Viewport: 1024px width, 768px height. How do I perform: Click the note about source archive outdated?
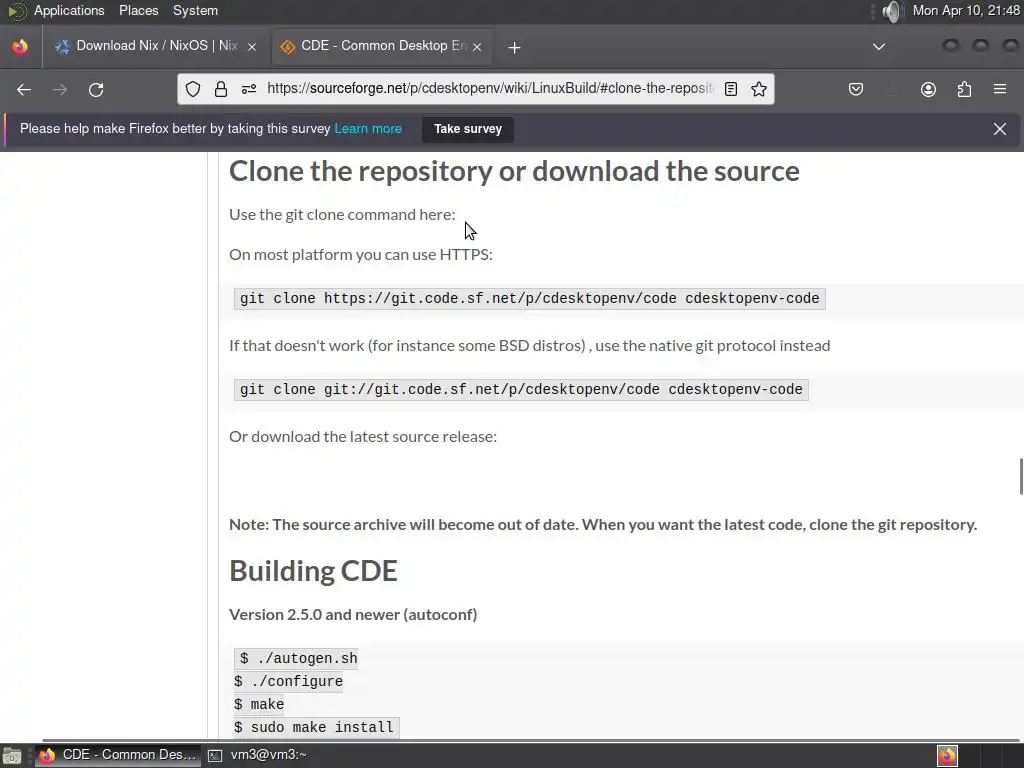pos(603,524)
